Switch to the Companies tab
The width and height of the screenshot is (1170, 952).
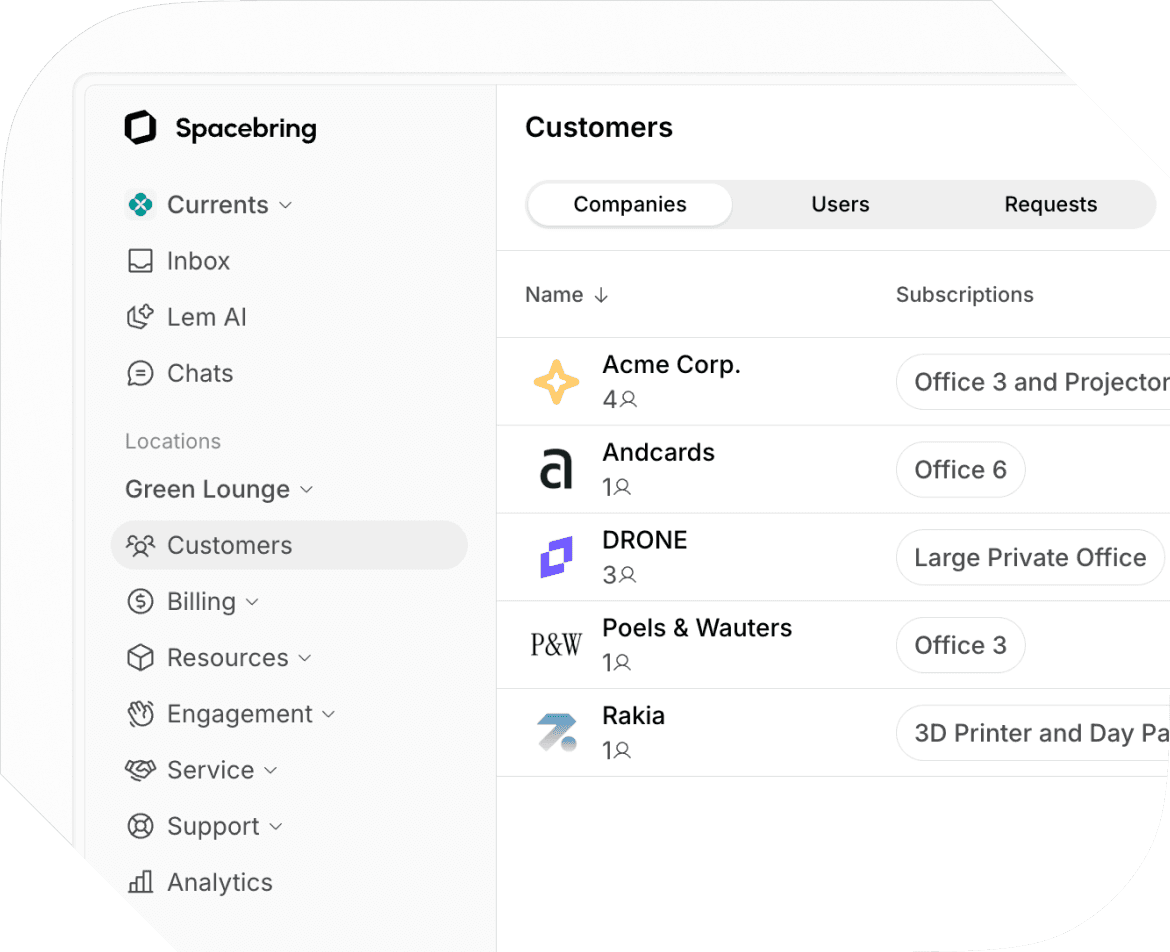tap(630, 204)
